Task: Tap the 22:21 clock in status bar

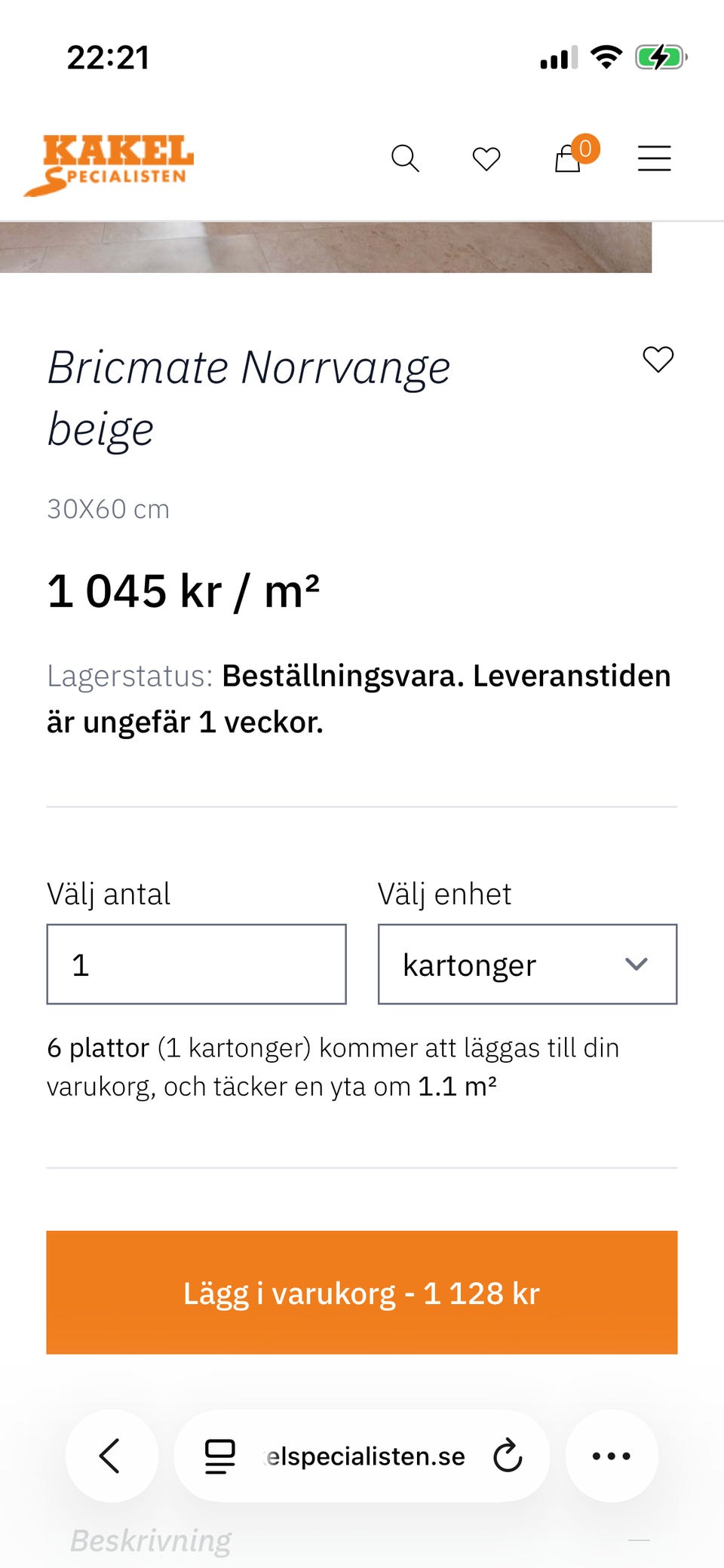Action: 109,58
